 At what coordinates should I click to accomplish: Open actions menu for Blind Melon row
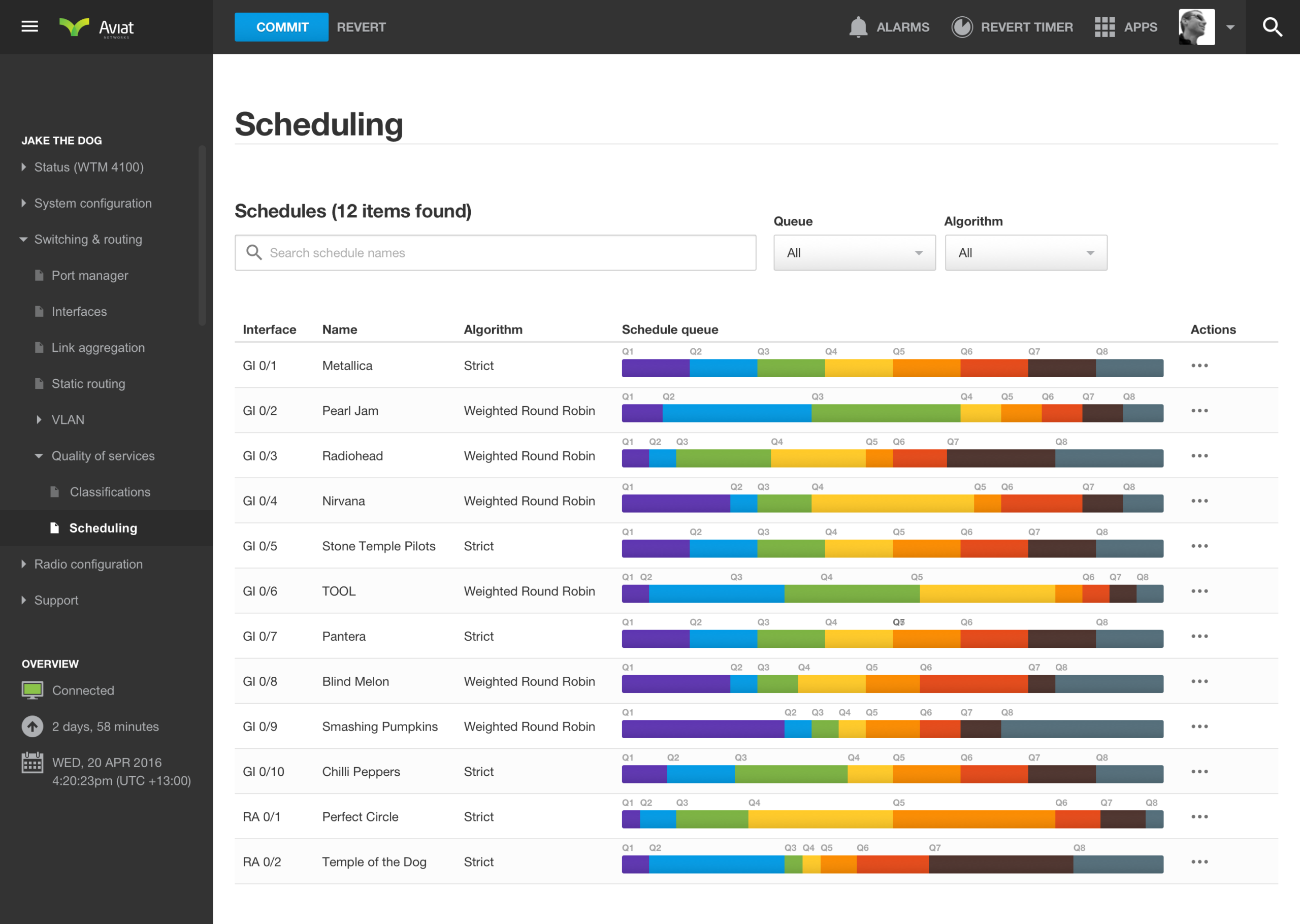click(x=1199, y=681)
